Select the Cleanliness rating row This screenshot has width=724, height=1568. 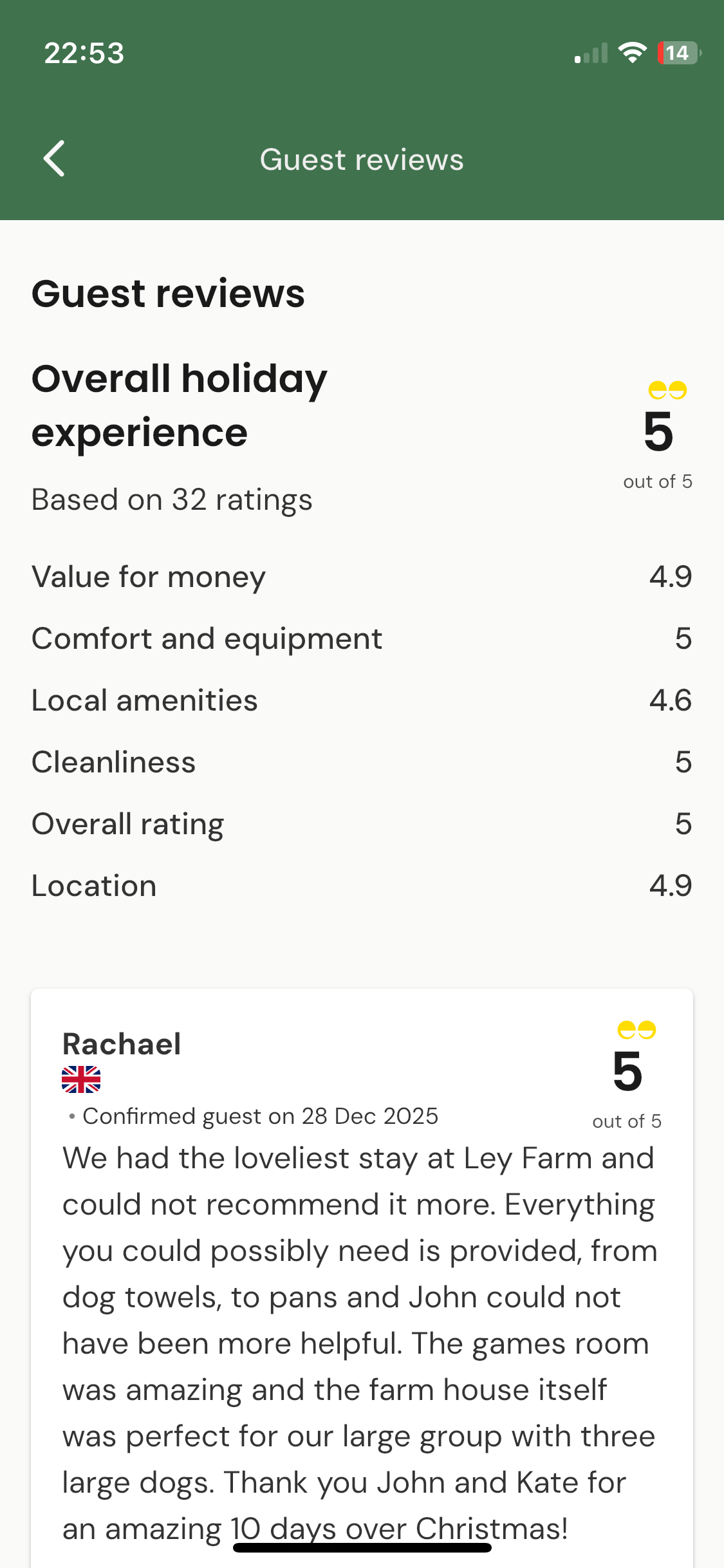coord(362,762)
